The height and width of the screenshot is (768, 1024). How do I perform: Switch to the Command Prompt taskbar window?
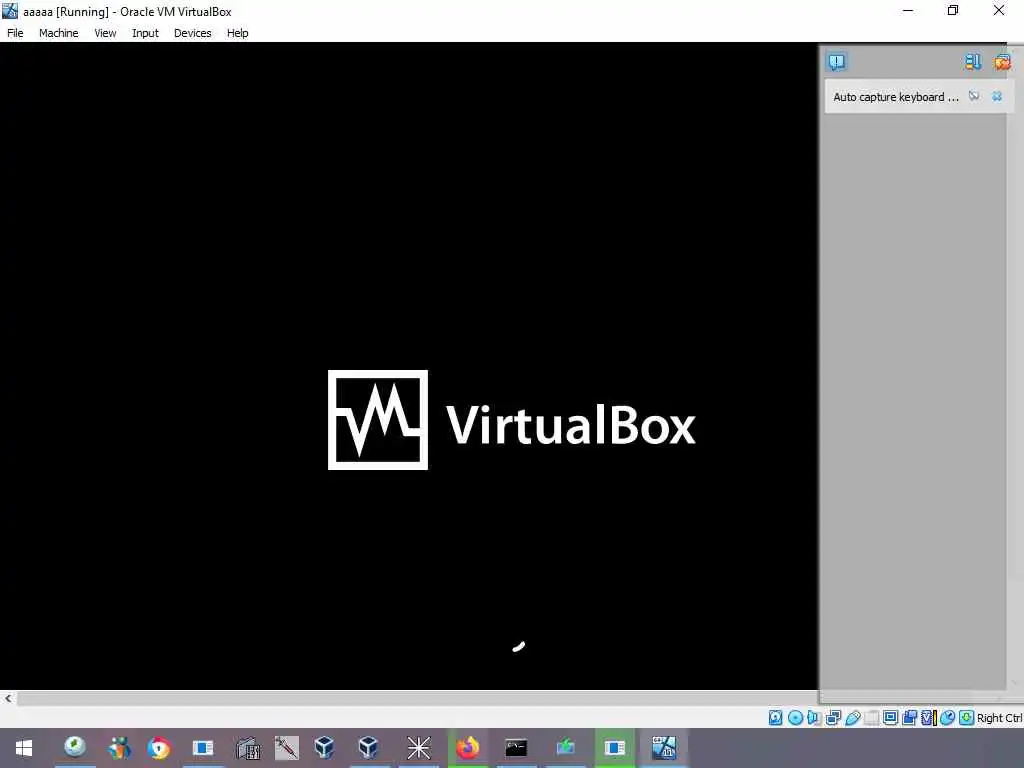point(516,748)
